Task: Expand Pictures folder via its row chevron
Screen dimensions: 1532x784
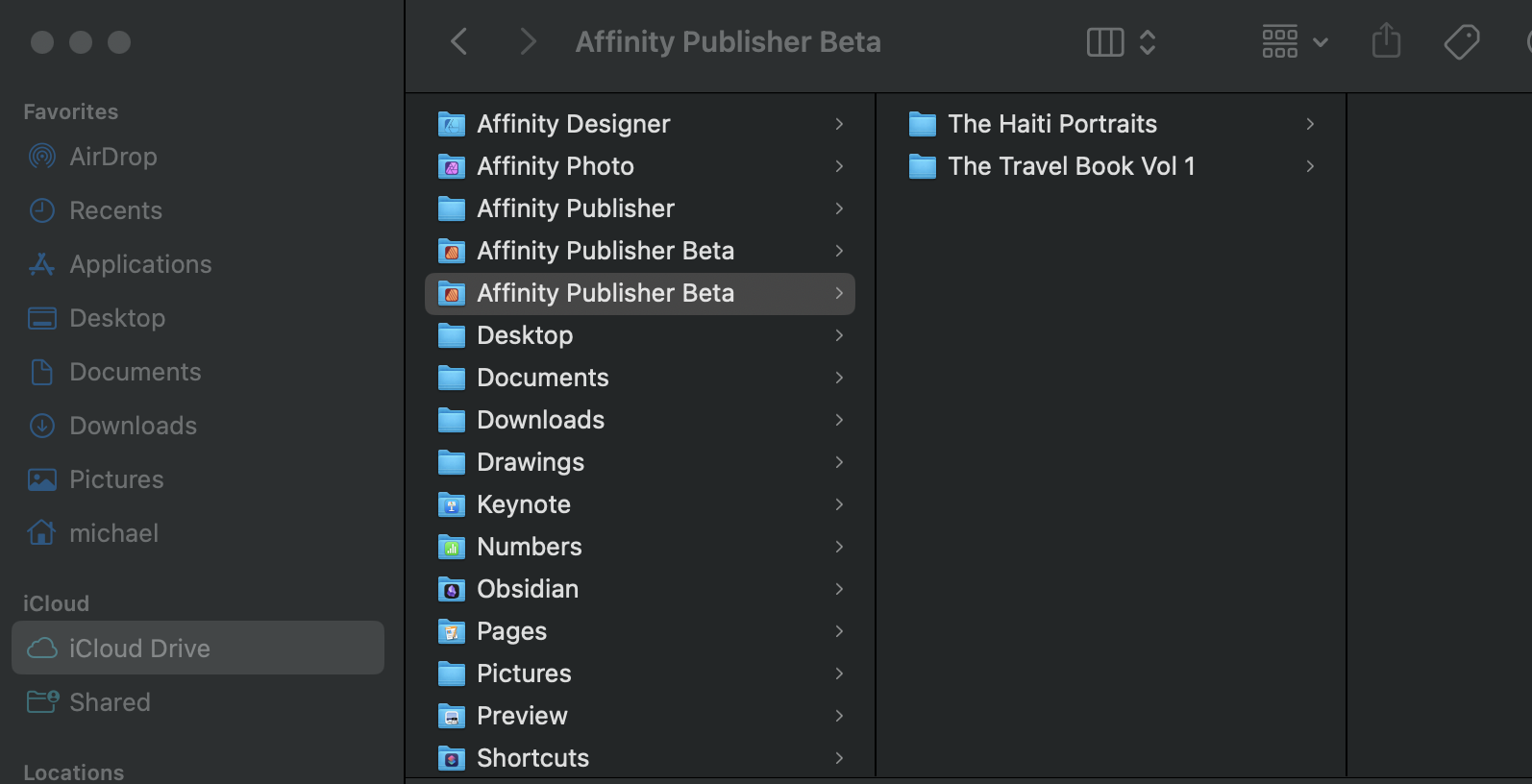Action: (x=839, y=674)
